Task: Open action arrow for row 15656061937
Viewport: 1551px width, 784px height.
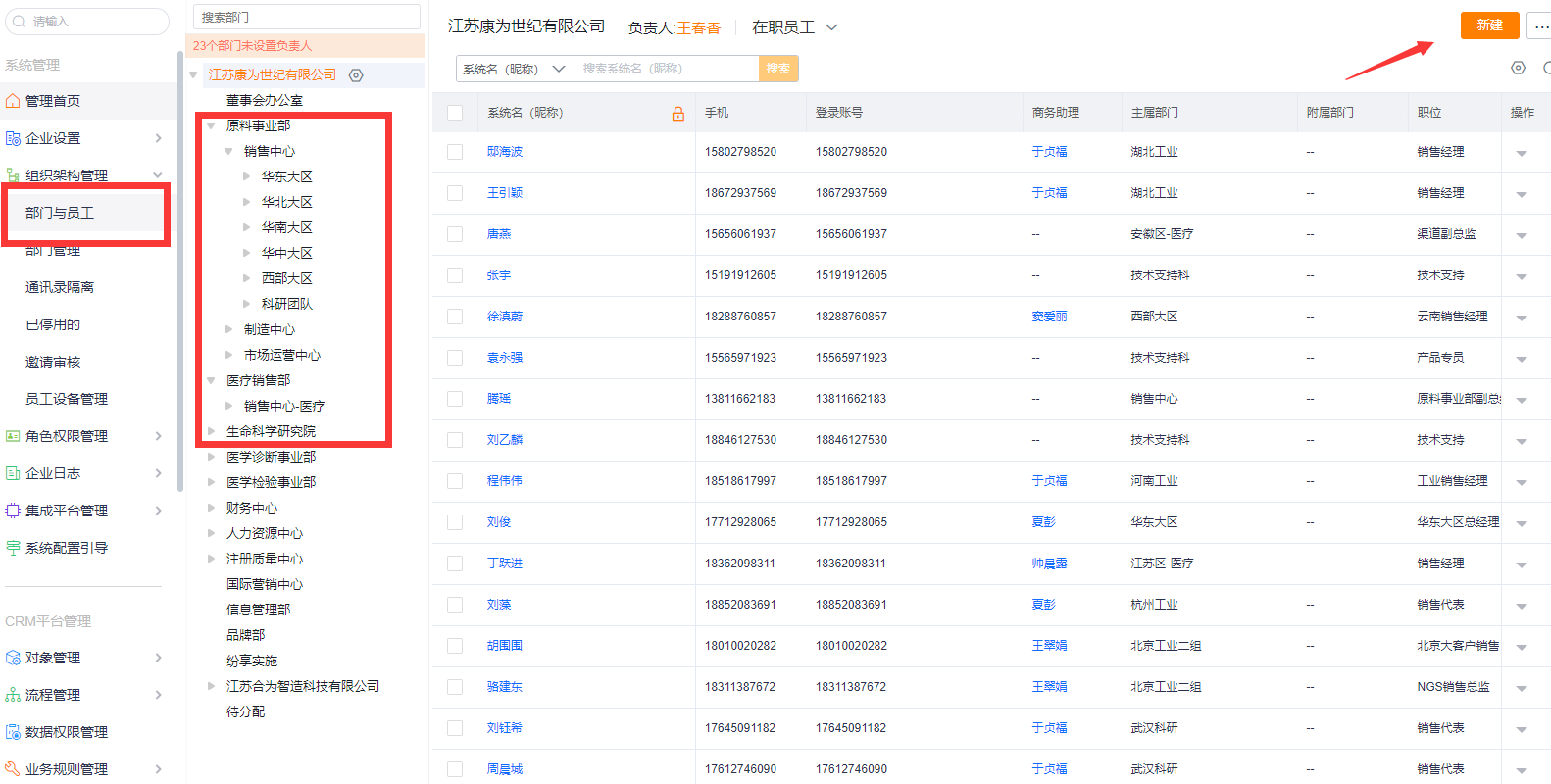Action: pos(1522,235)
